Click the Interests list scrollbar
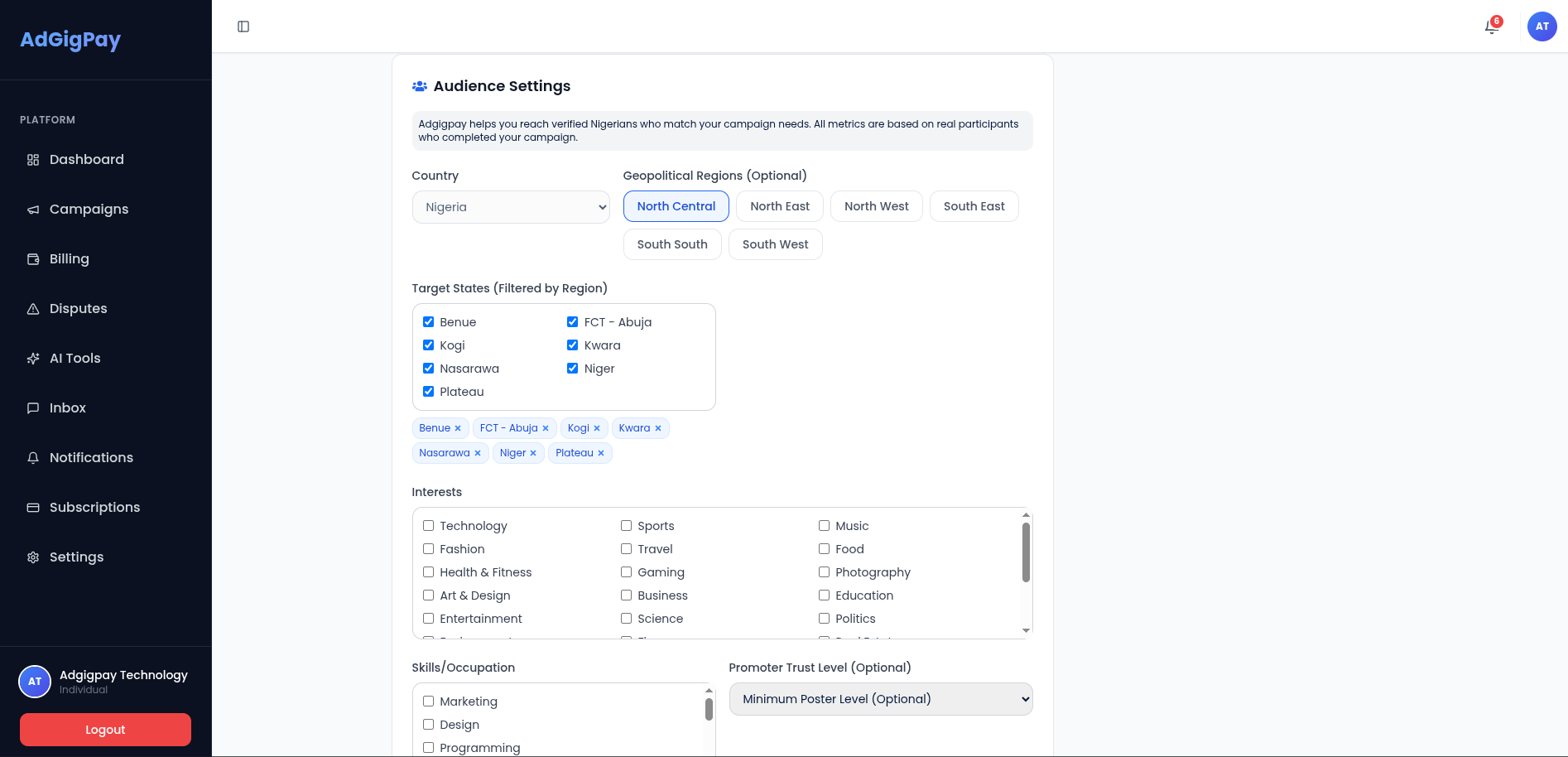This screenshot has width=1568, height=757. tap(1026, 552)
